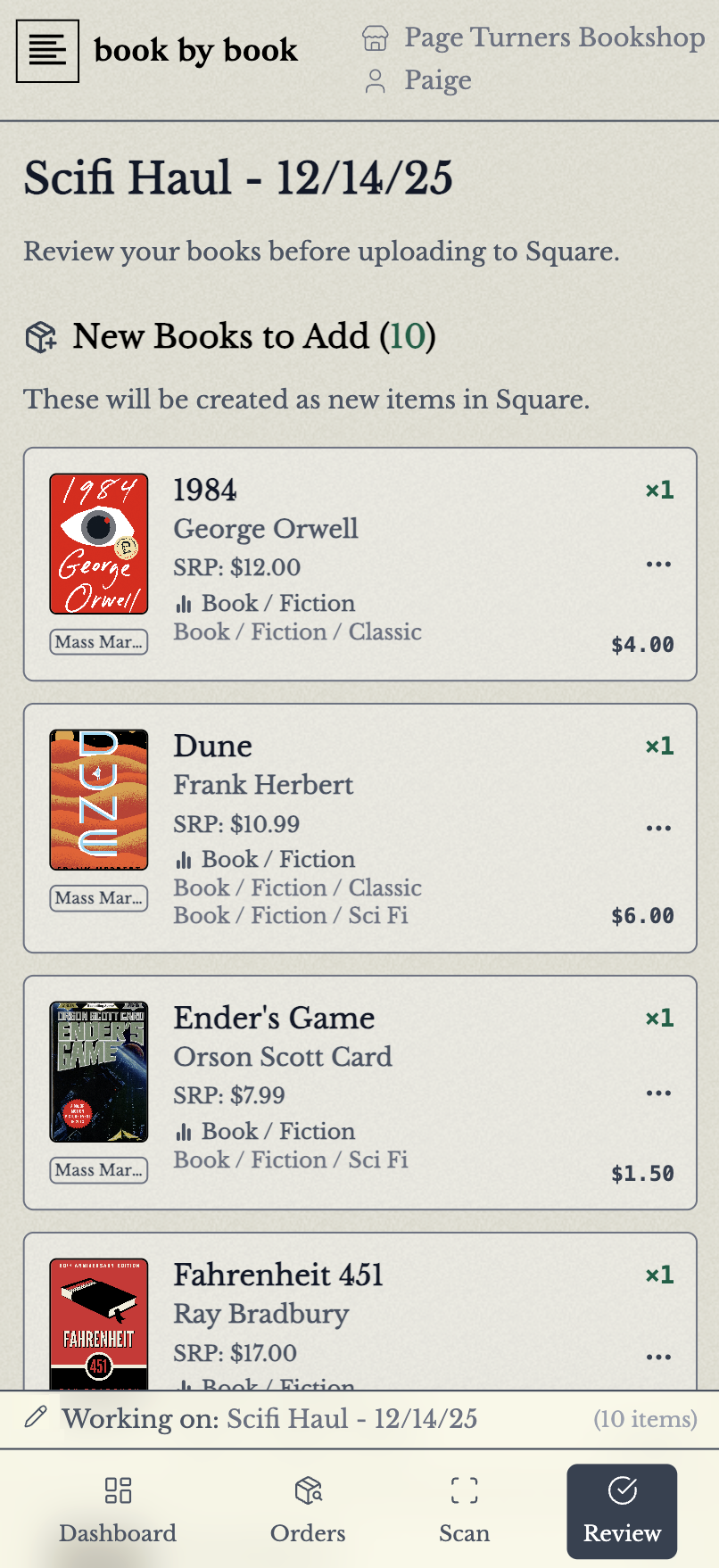Click the Page Turners Bookshop store icon
This screenshot has width=719, height=1568.
click(377, 38)
